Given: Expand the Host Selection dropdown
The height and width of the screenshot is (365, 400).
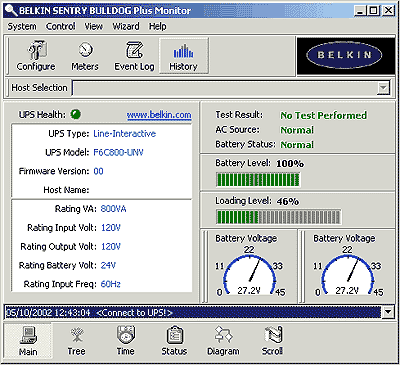Looking at the screenshot, I should coord(383,88).
